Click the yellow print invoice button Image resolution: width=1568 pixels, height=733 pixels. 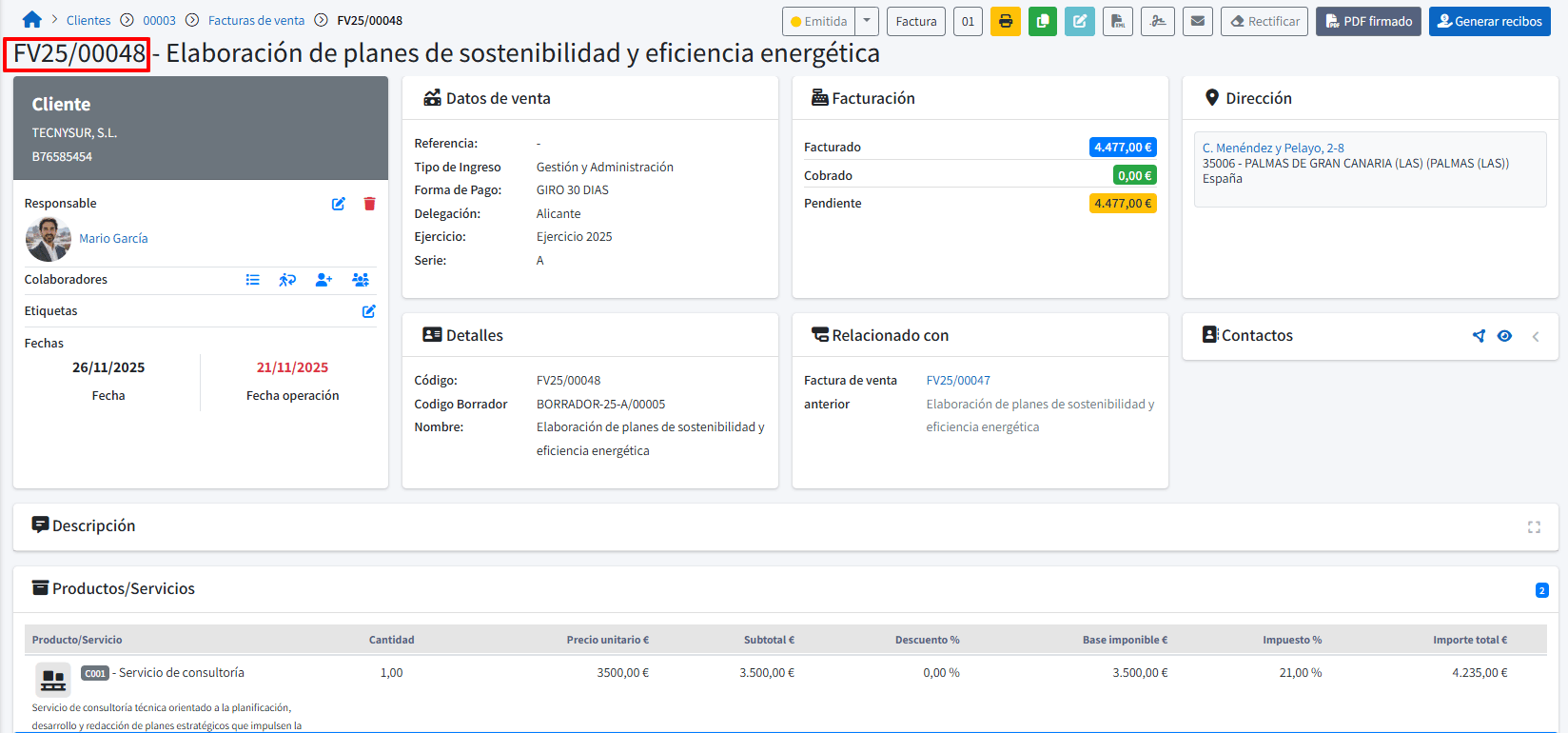point(1005,21)
